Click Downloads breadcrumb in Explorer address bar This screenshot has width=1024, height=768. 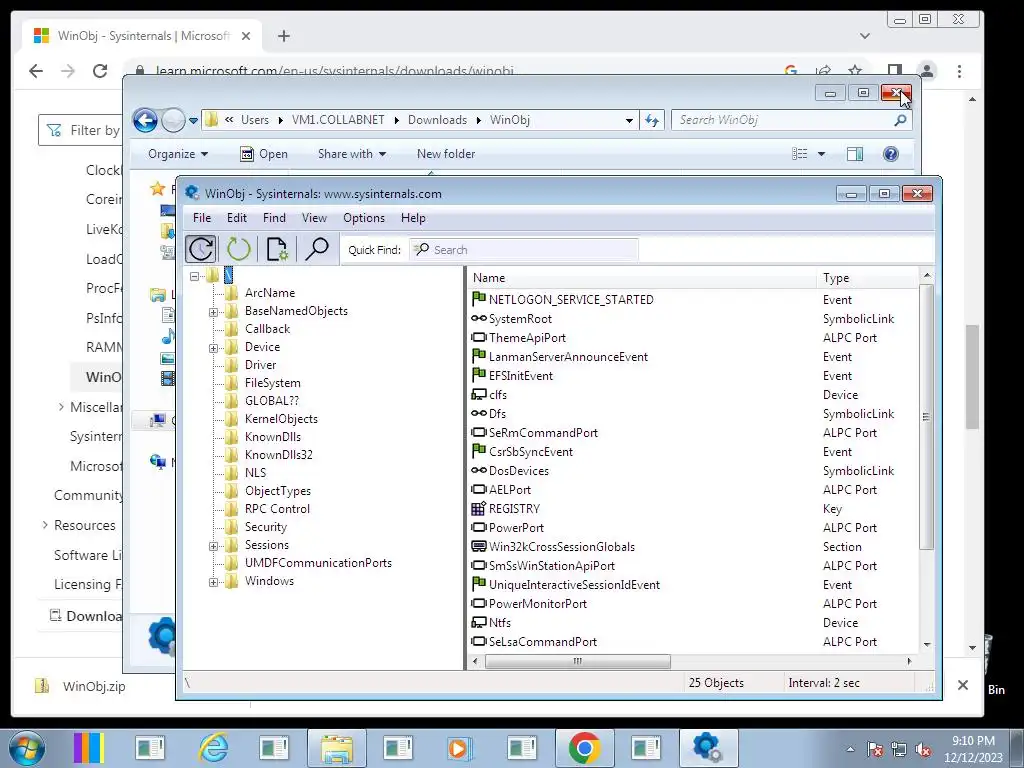coord(437,120)
